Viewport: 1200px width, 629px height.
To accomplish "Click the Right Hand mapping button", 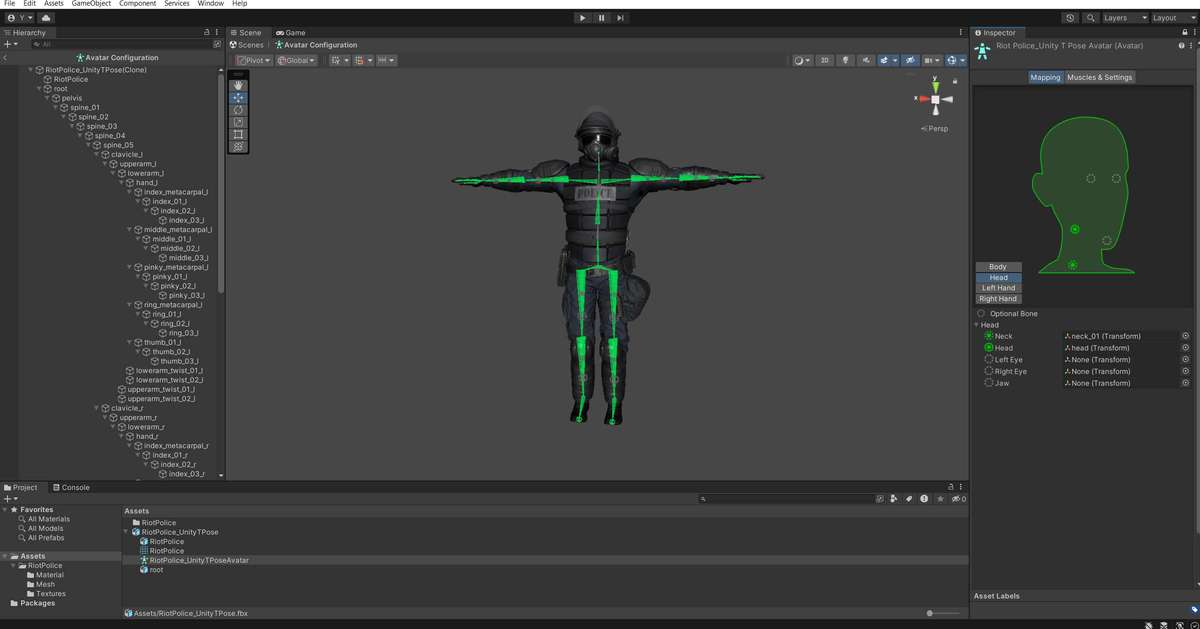I will click(x=998, y=298).
